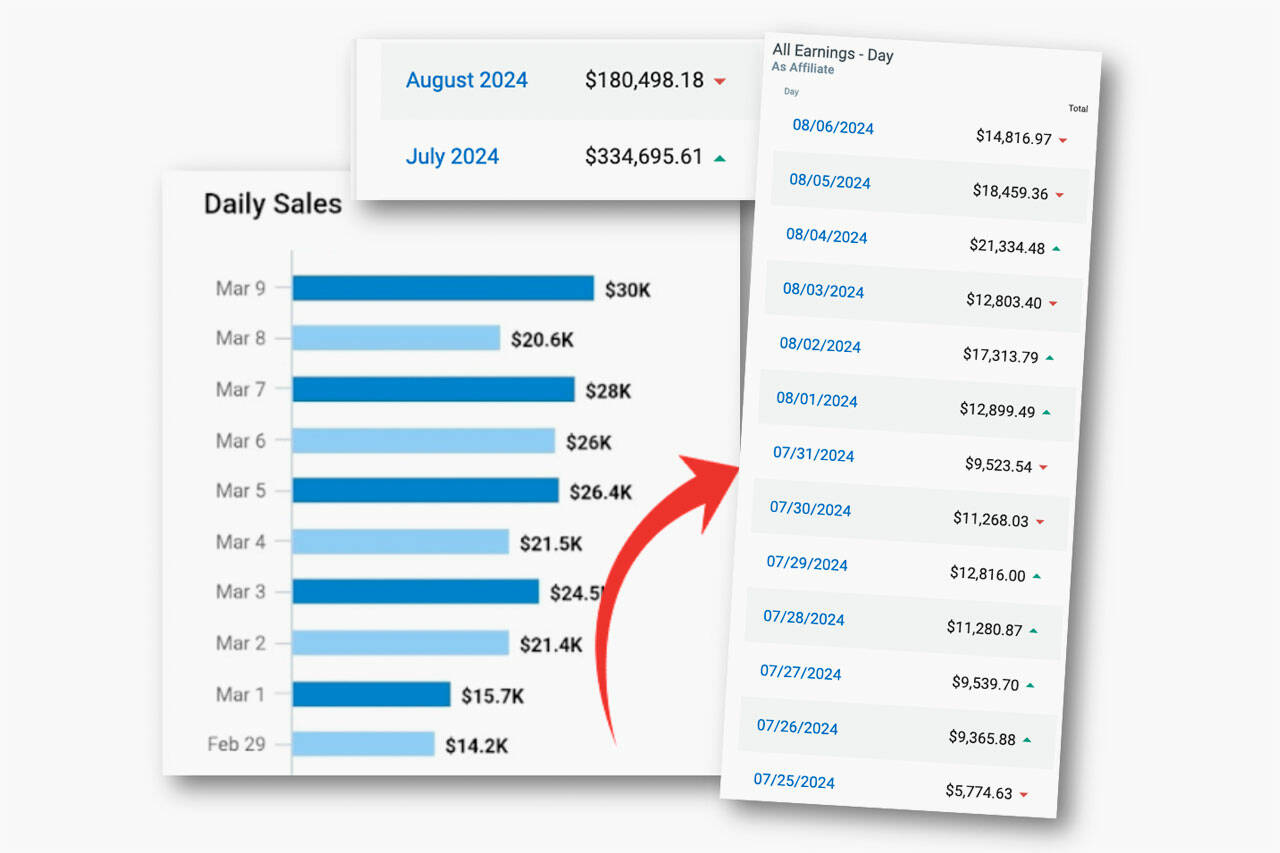Click the red down arrow next to $12,803.40
The image size is (1280, 853).
coord(1052,303)
